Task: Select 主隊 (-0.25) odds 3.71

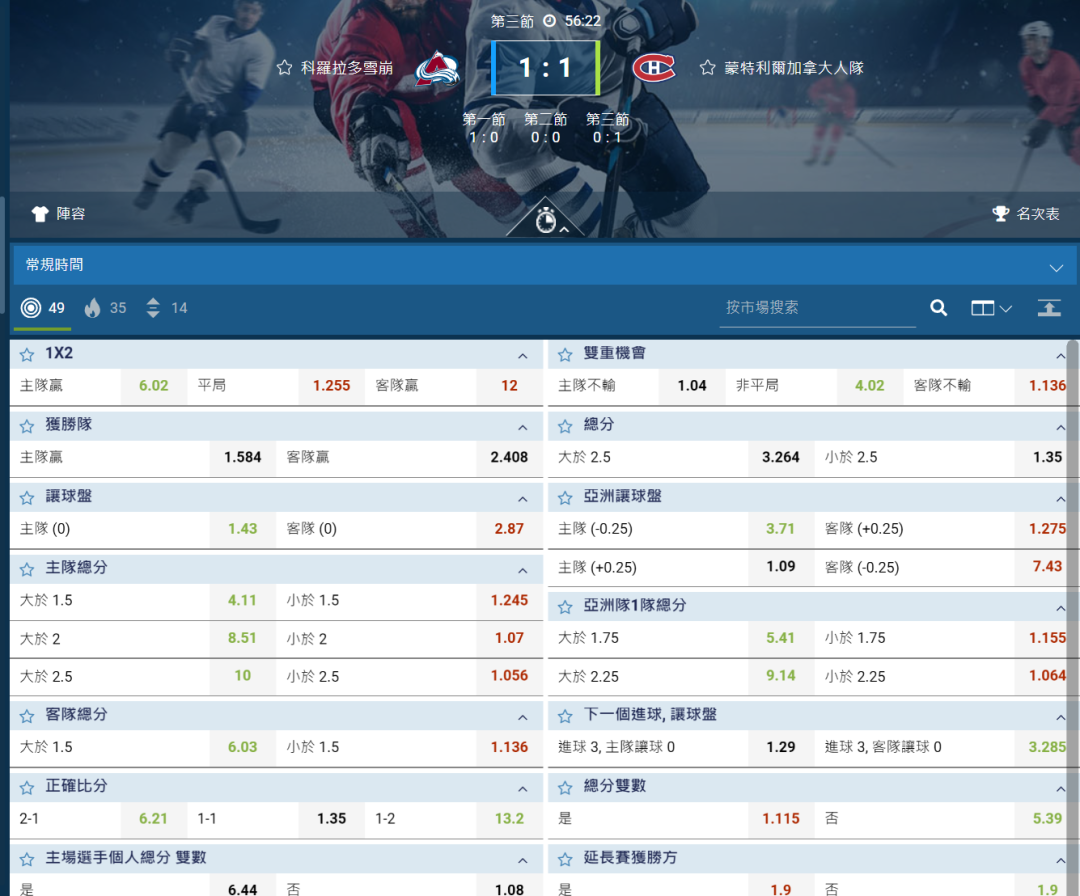Action: tap(780, 529)
